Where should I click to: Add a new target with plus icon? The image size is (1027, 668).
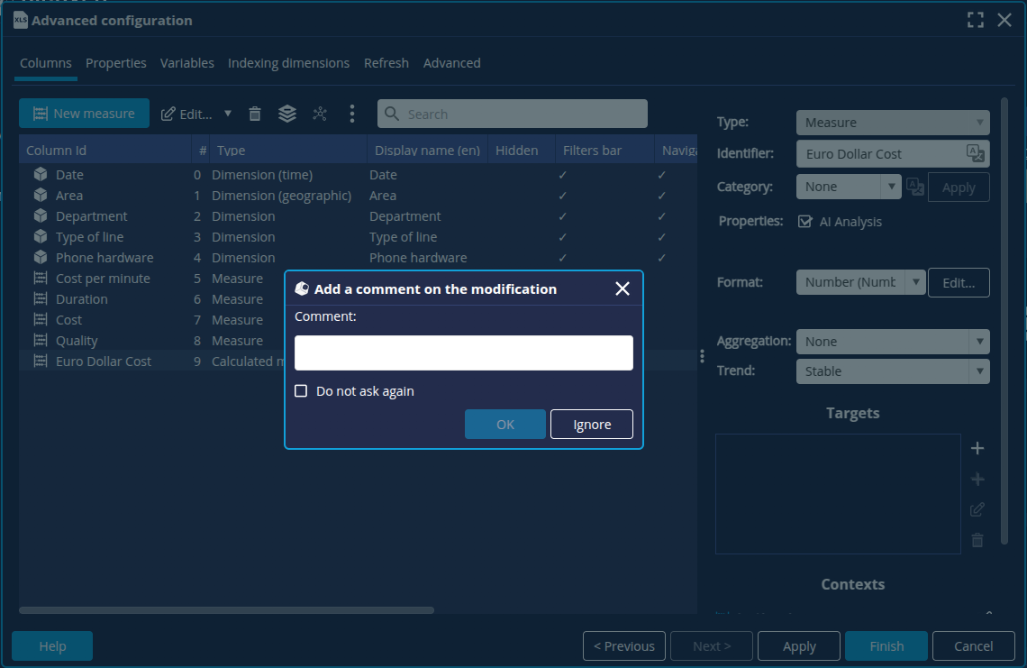point(977,449)
